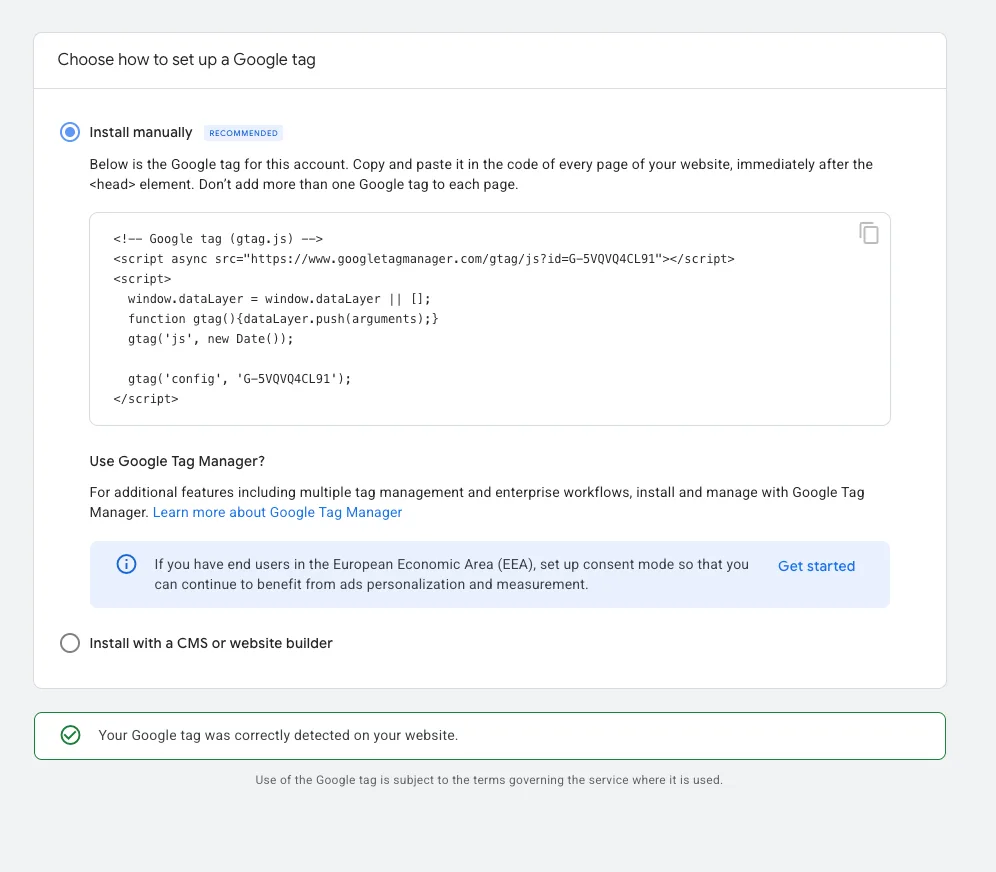Click the 'Use Google Tag Manager?' heading
This screenshot has height=872, width=996.
pyautogui.click(x=177, y=461)
